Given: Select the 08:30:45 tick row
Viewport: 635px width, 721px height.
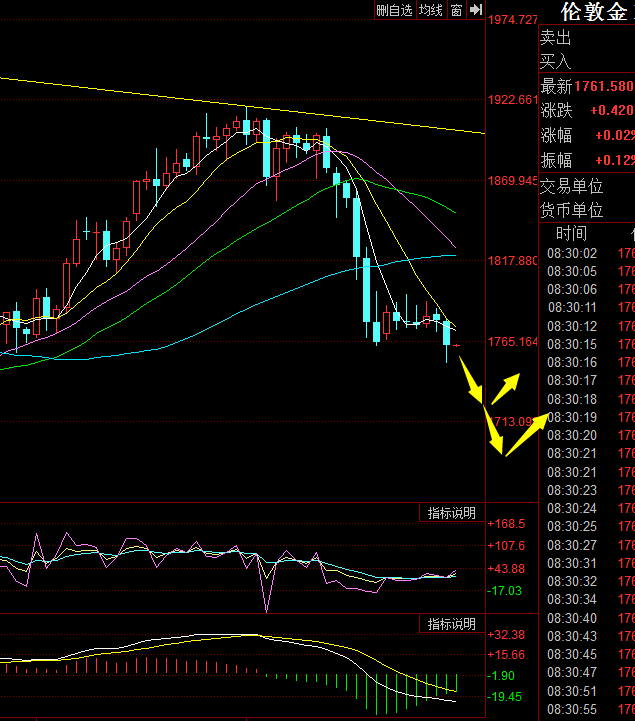Looking at the screenshot, I should coord(591,654).
